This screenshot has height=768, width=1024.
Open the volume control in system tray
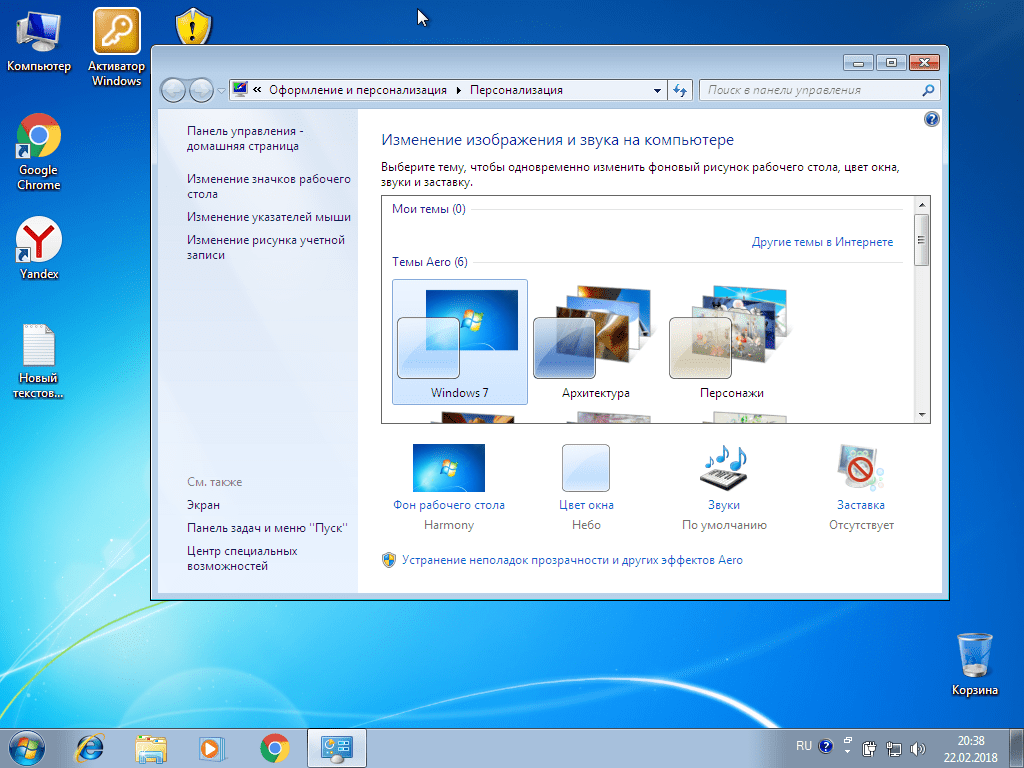tap(918, 745)
